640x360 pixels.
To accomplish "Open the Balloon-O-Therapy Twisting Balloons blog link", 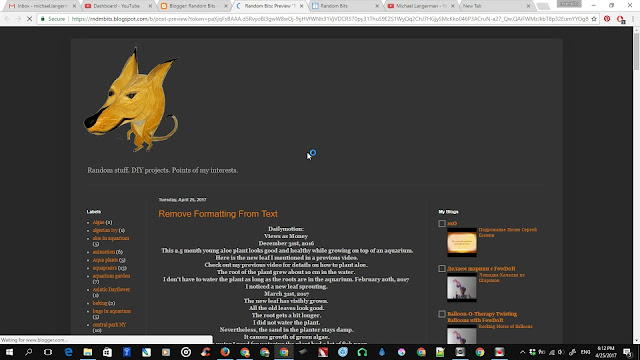I will pyautogui.click(x=482, y=317).
